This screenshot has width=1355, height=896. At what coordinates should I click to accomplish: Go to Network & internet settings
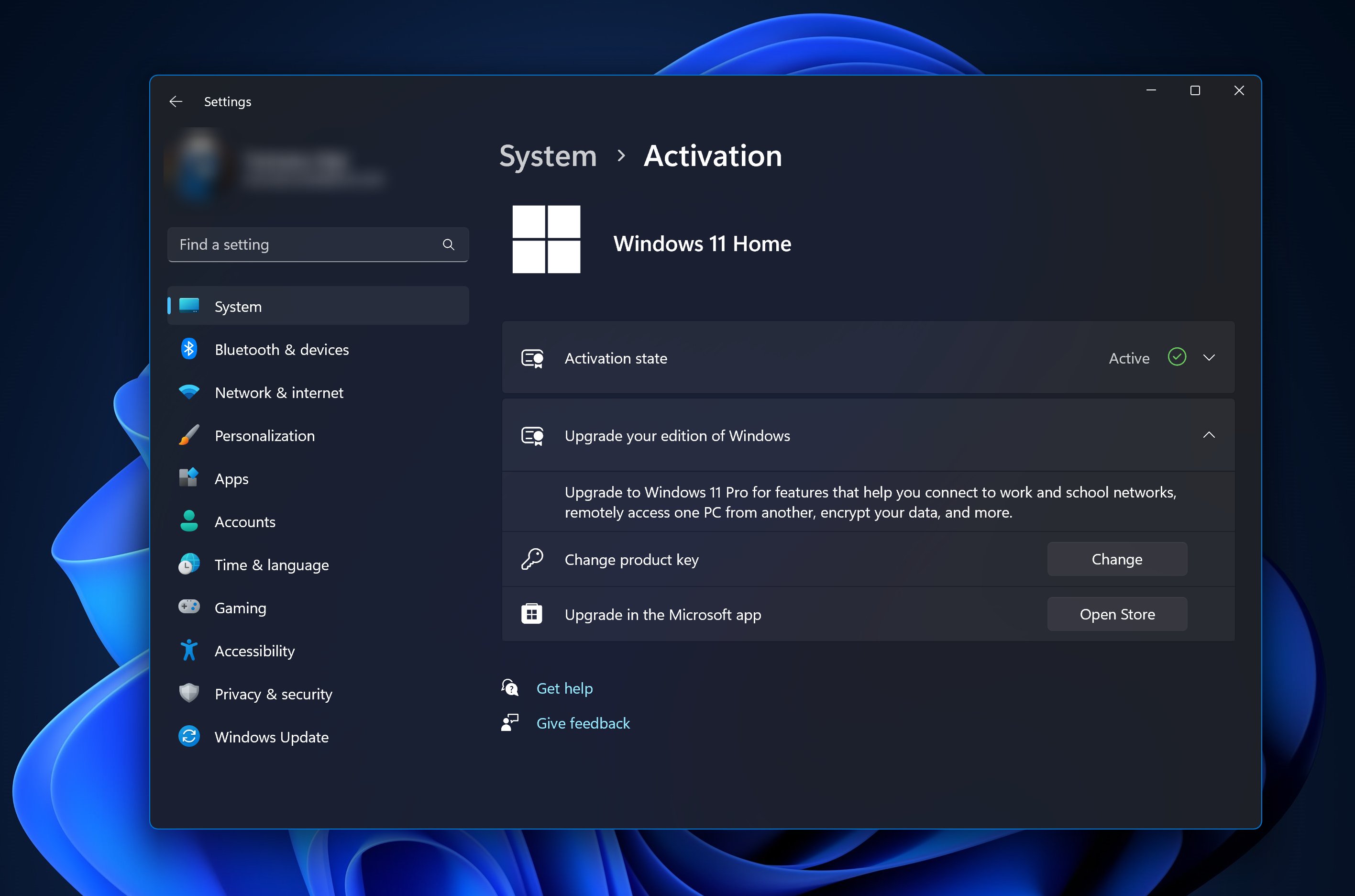click(318, 392)
